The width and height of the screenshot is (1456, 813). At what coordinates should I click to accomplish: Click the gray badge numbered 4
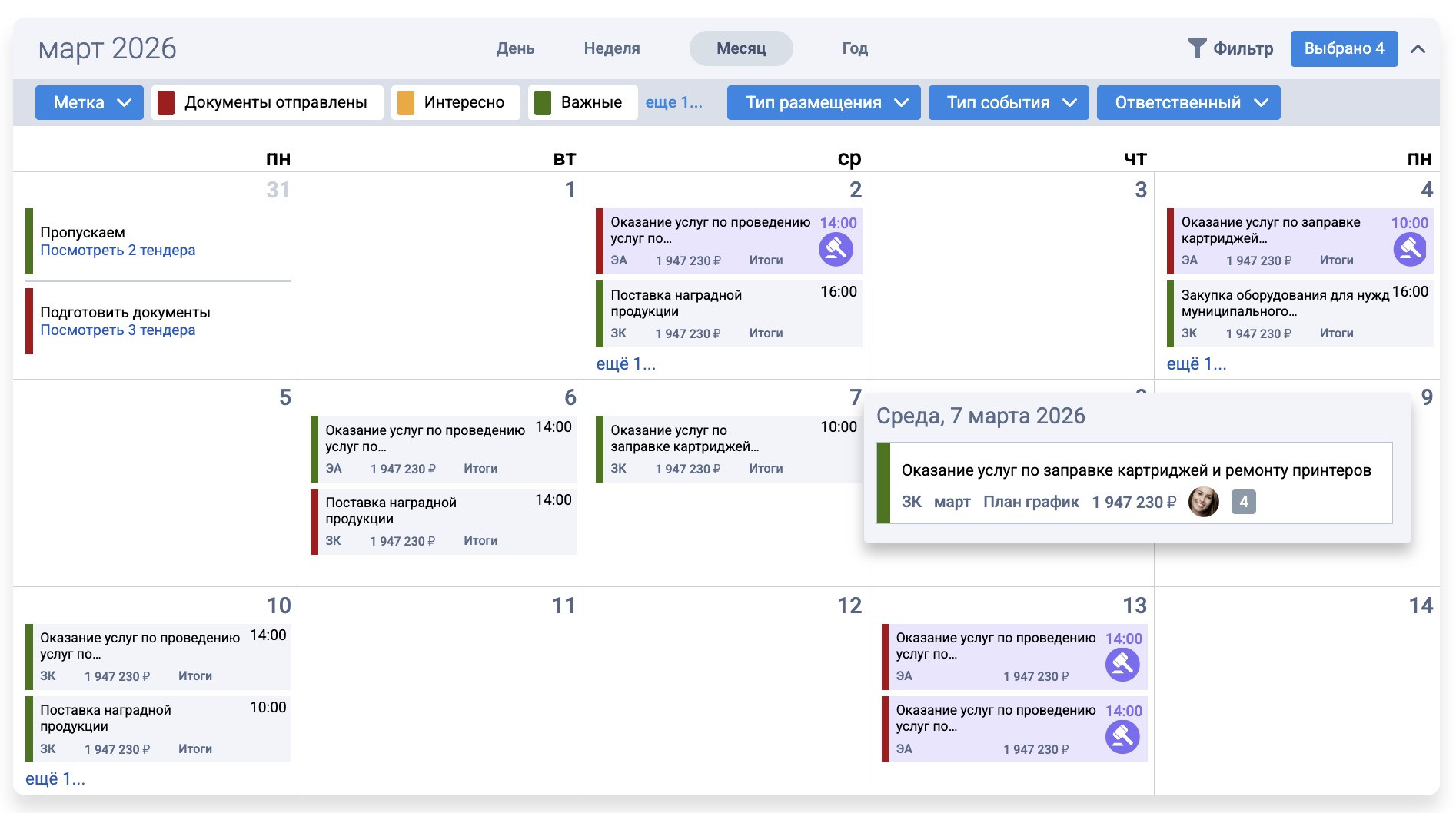pyautogui.click(x=1243, y=502)
